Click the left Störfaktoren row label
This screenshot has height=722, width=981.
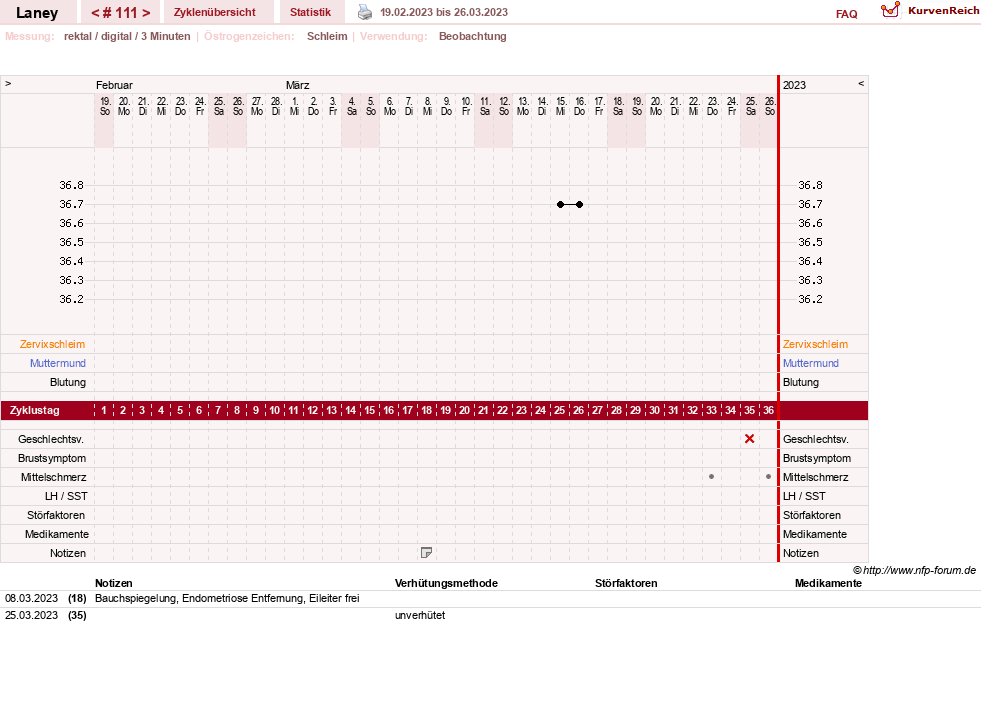click(x=56, y=515)
